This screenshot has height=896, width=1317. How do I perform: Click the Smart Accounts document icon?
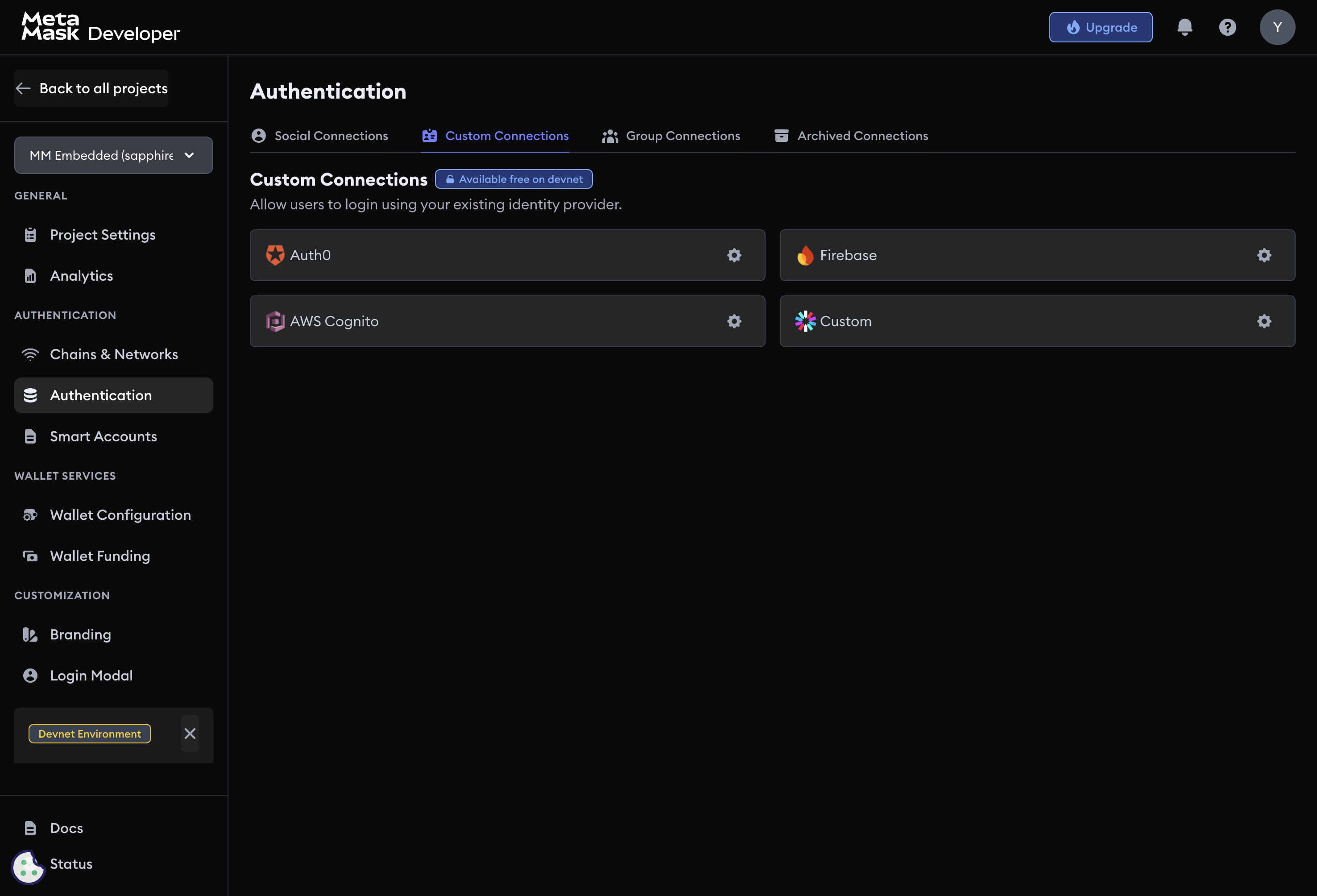point(30,436)
